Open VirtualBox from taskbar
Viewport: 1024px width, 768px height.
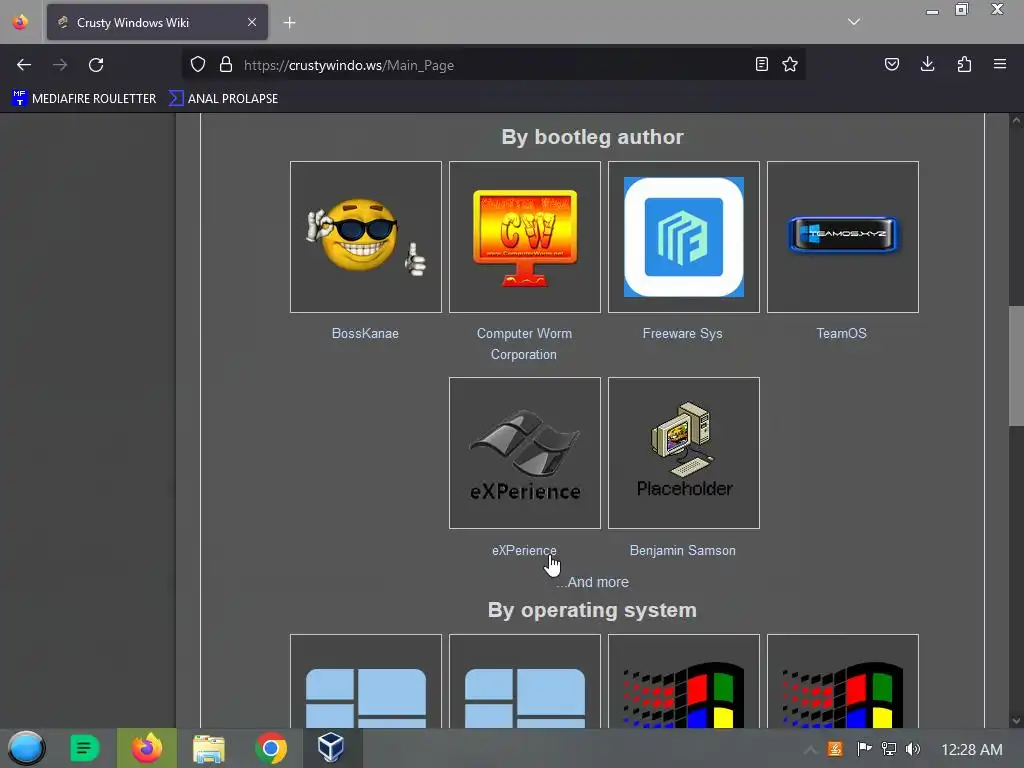(331, 748)
